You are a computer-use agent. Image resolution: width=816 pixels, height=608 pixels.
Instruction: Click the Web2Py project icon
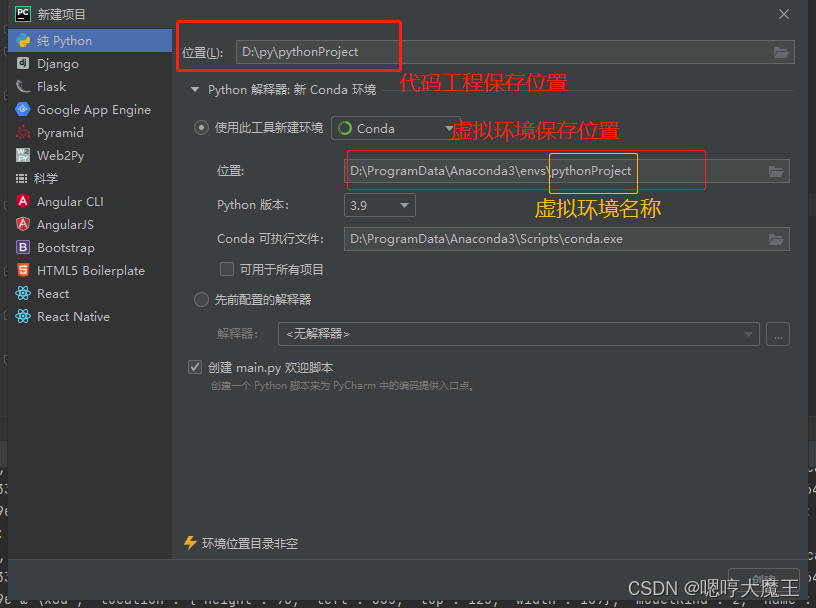coord(23,155)
